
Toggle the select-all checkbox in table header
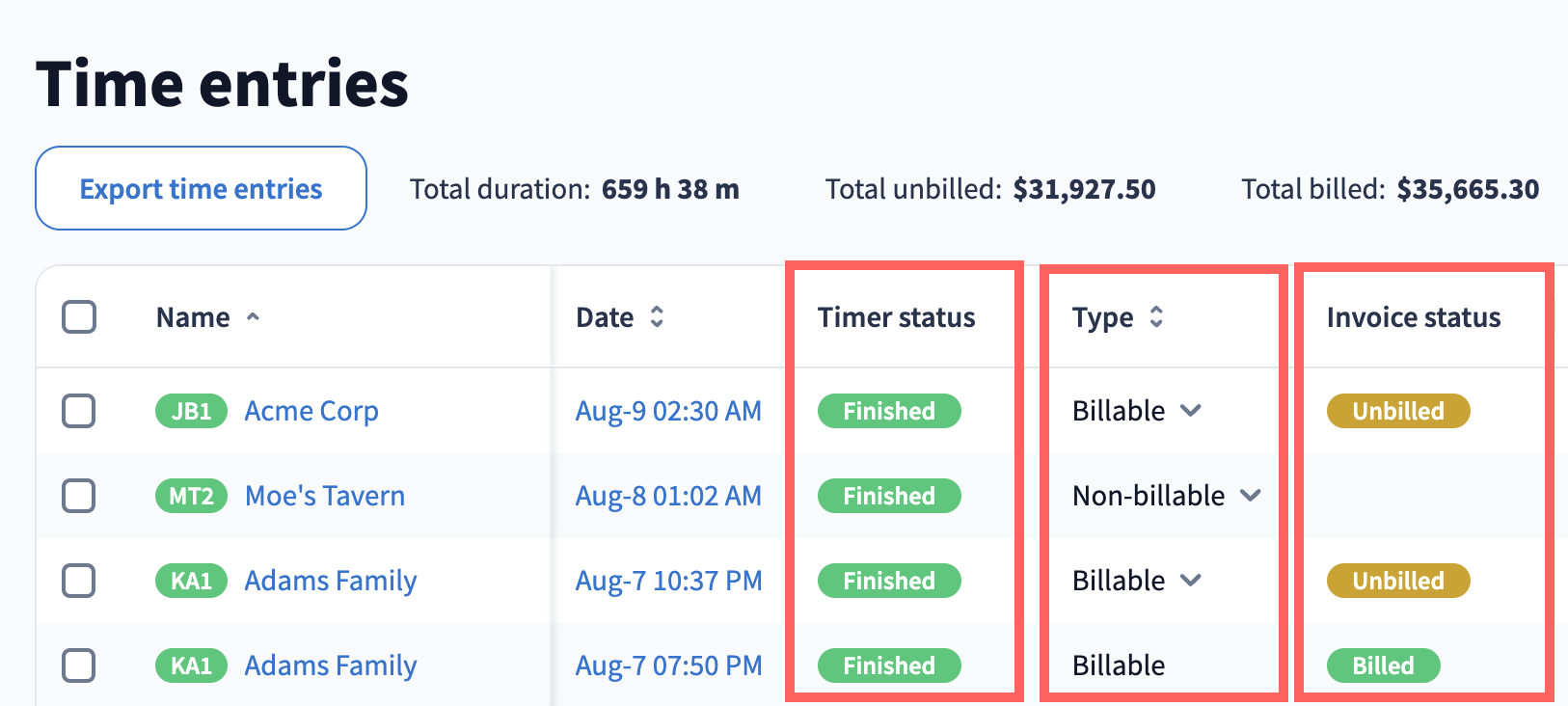pos(79,317)
